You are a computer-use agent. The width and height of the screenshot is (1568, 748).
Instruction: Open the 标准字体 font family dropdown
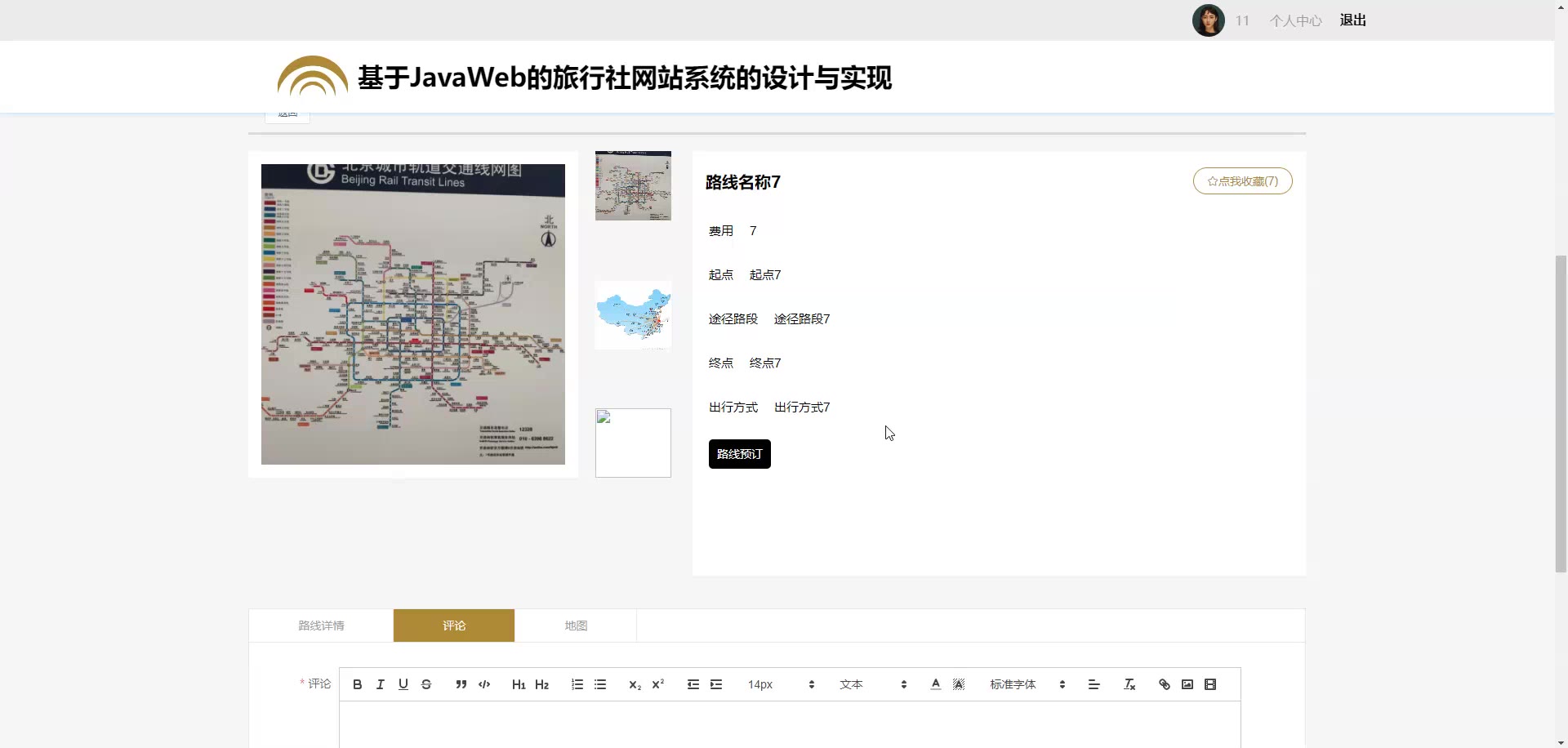[x=1027, y=684]
